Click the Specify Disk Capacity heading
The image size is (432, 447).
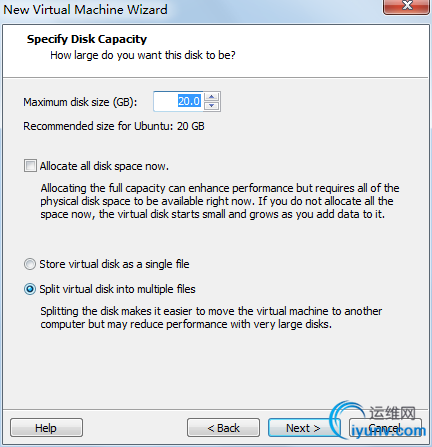87,39
